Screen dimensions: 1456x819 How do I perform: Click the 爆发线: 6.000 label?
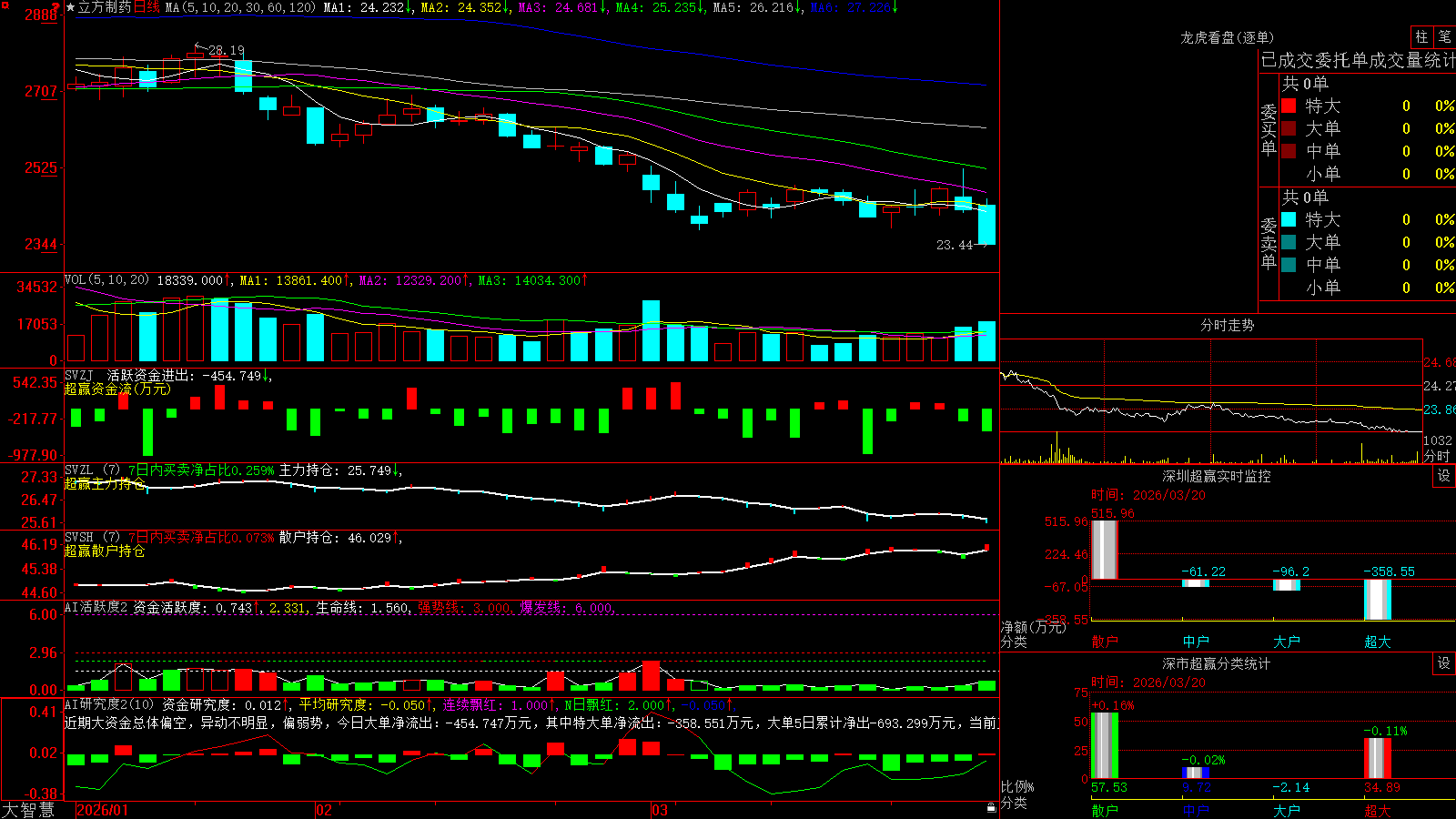pos(567,607)
